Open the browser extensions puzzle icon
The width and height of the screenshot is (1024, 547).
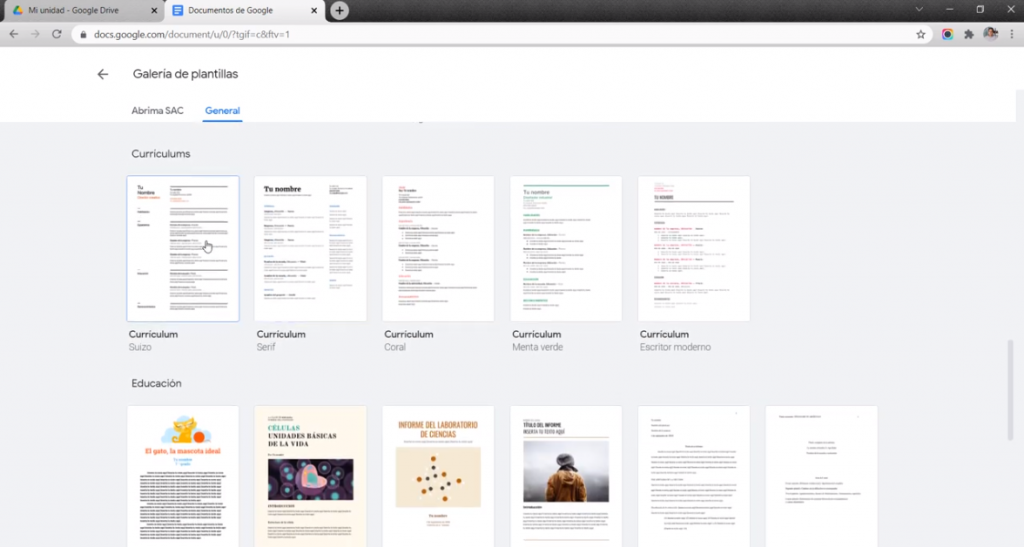tap(969, 34)
